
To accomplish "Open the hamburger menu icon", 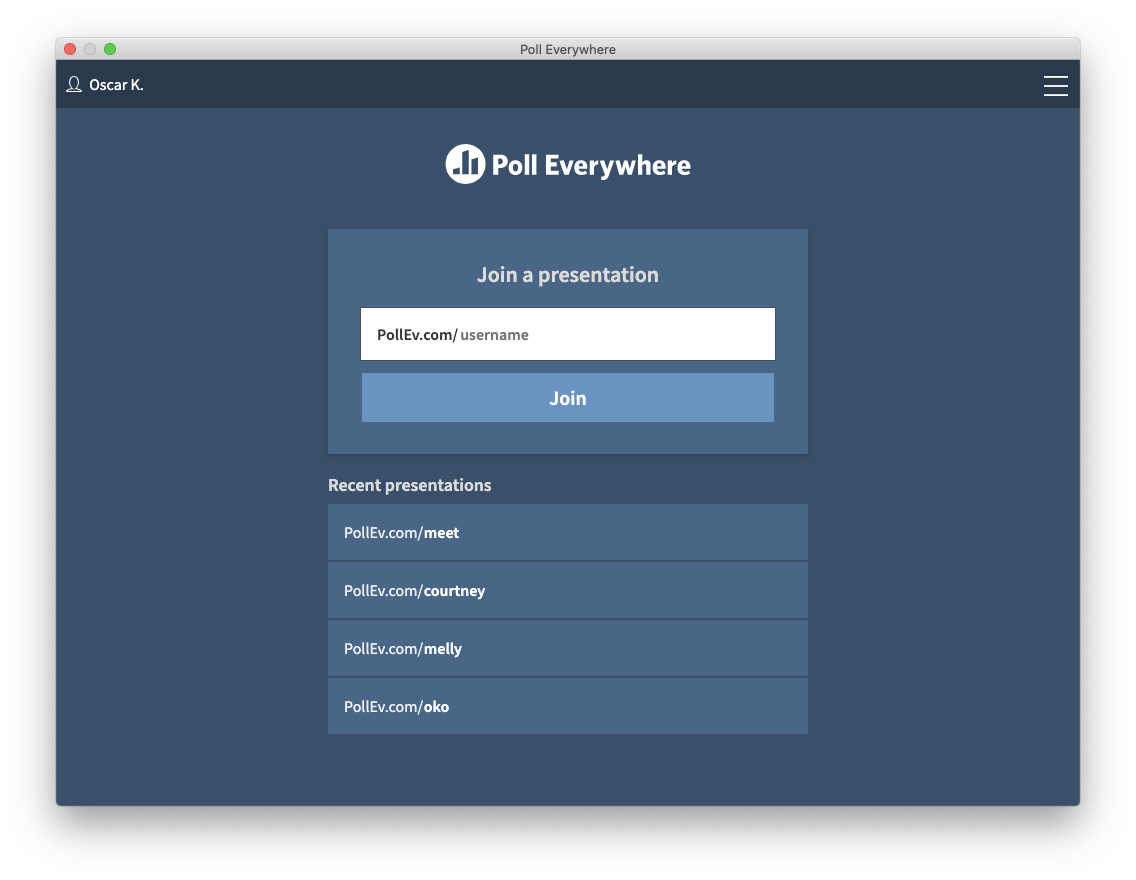I will [1055, 85].
